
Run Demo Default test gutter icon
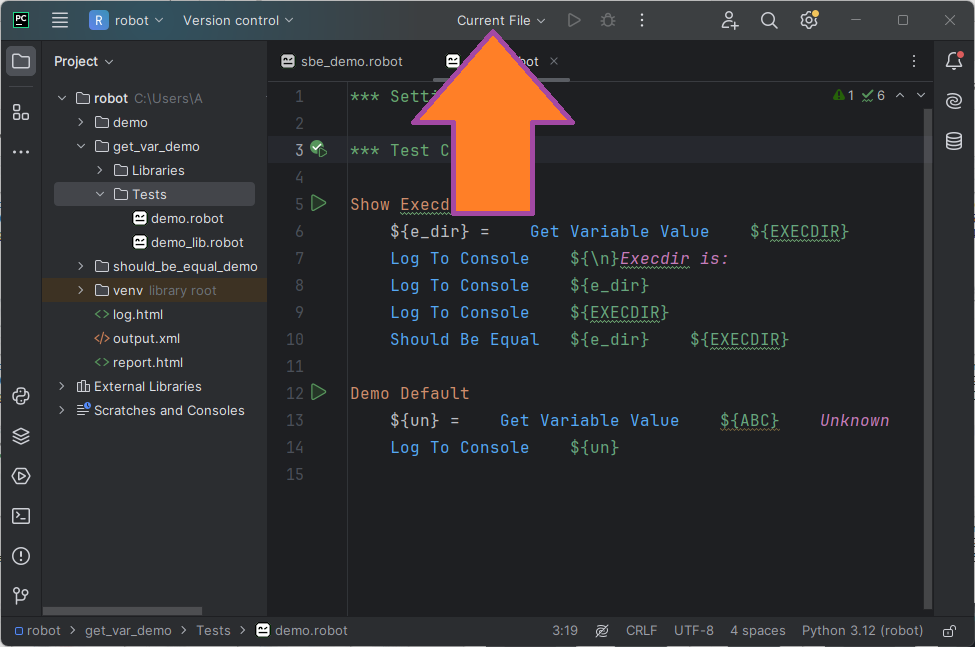[x=318, y=392]
